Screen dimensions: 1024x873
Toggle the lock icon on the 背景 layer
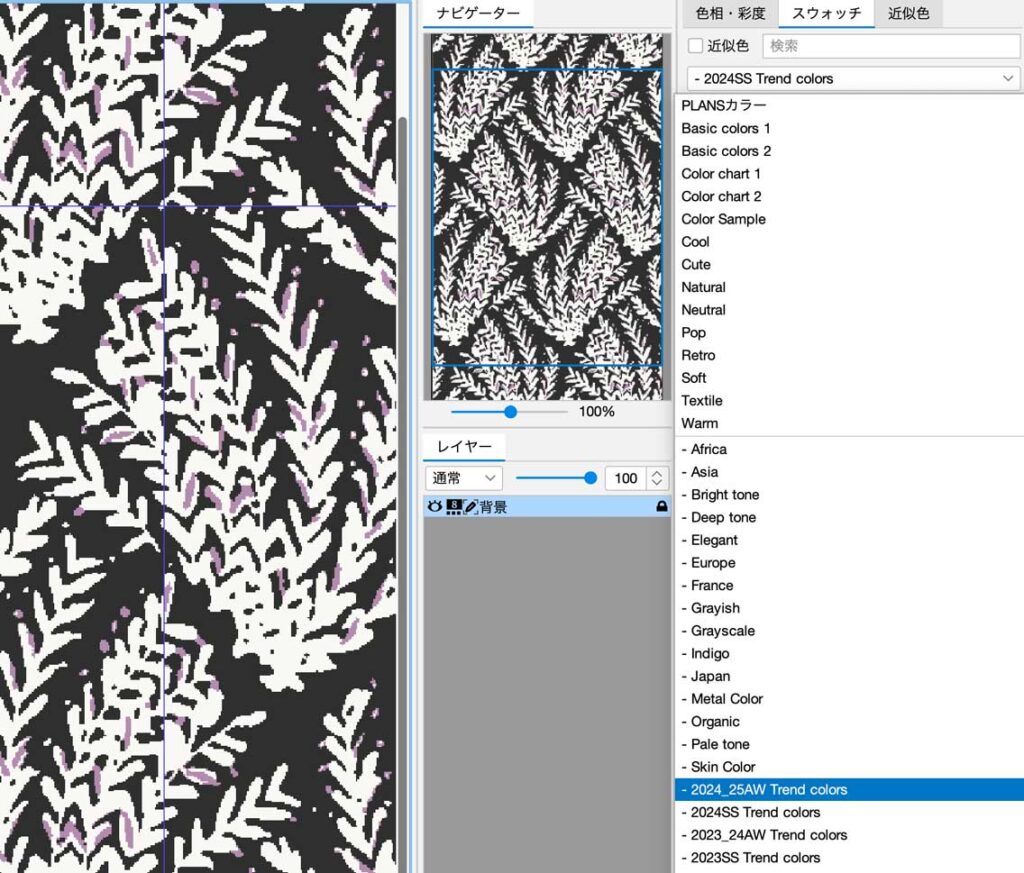(662, 507)
